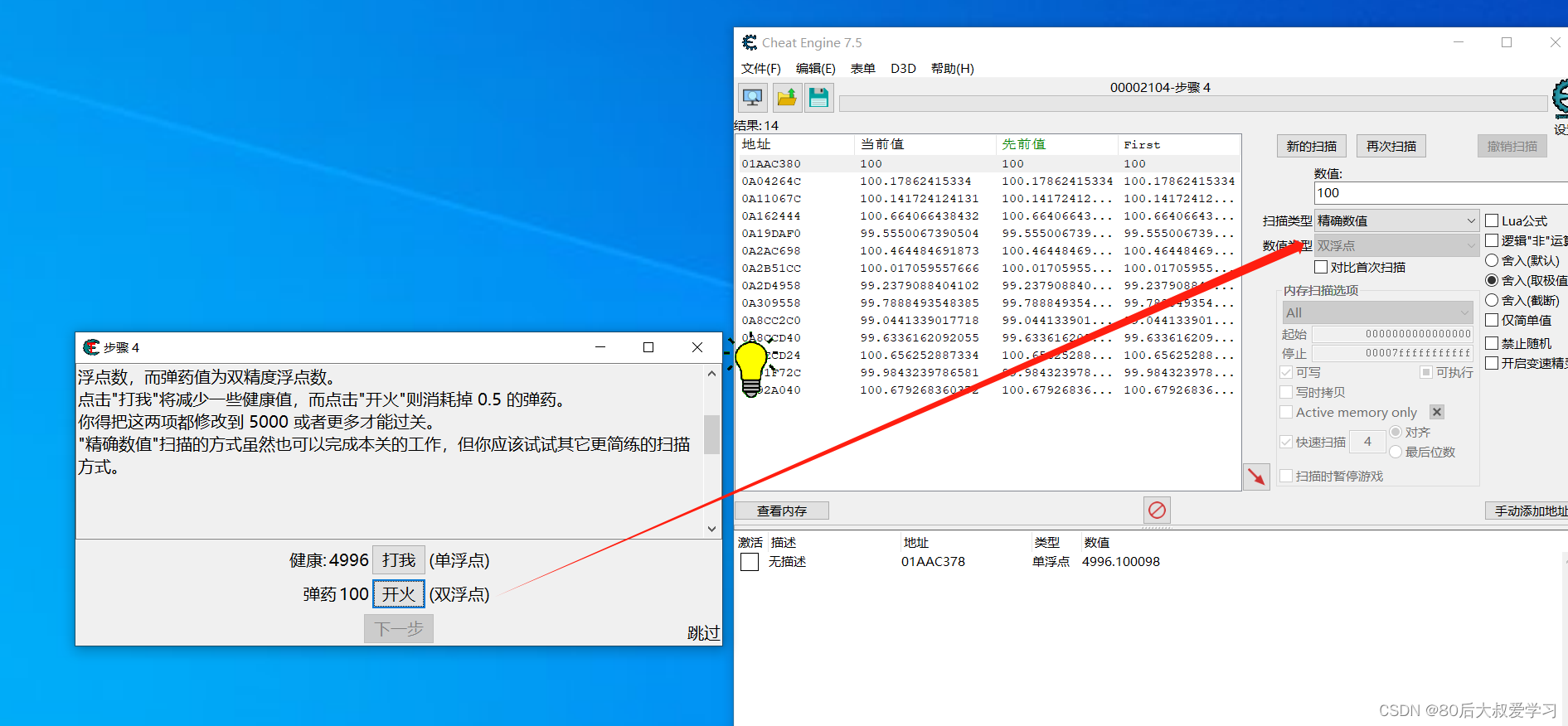Image resolution: width=1568 pixels, height=726 pixels.
Task: Toggle the 对比首次扫描 checkbox
Action: tap(1321, 267)
